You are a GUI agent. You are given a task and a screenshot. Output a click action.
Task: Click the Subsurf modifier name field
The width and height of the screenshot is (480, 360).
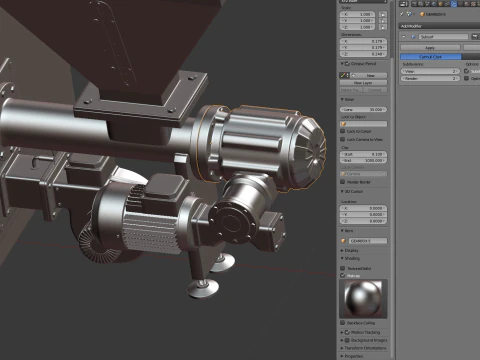(x=443, y=37)
